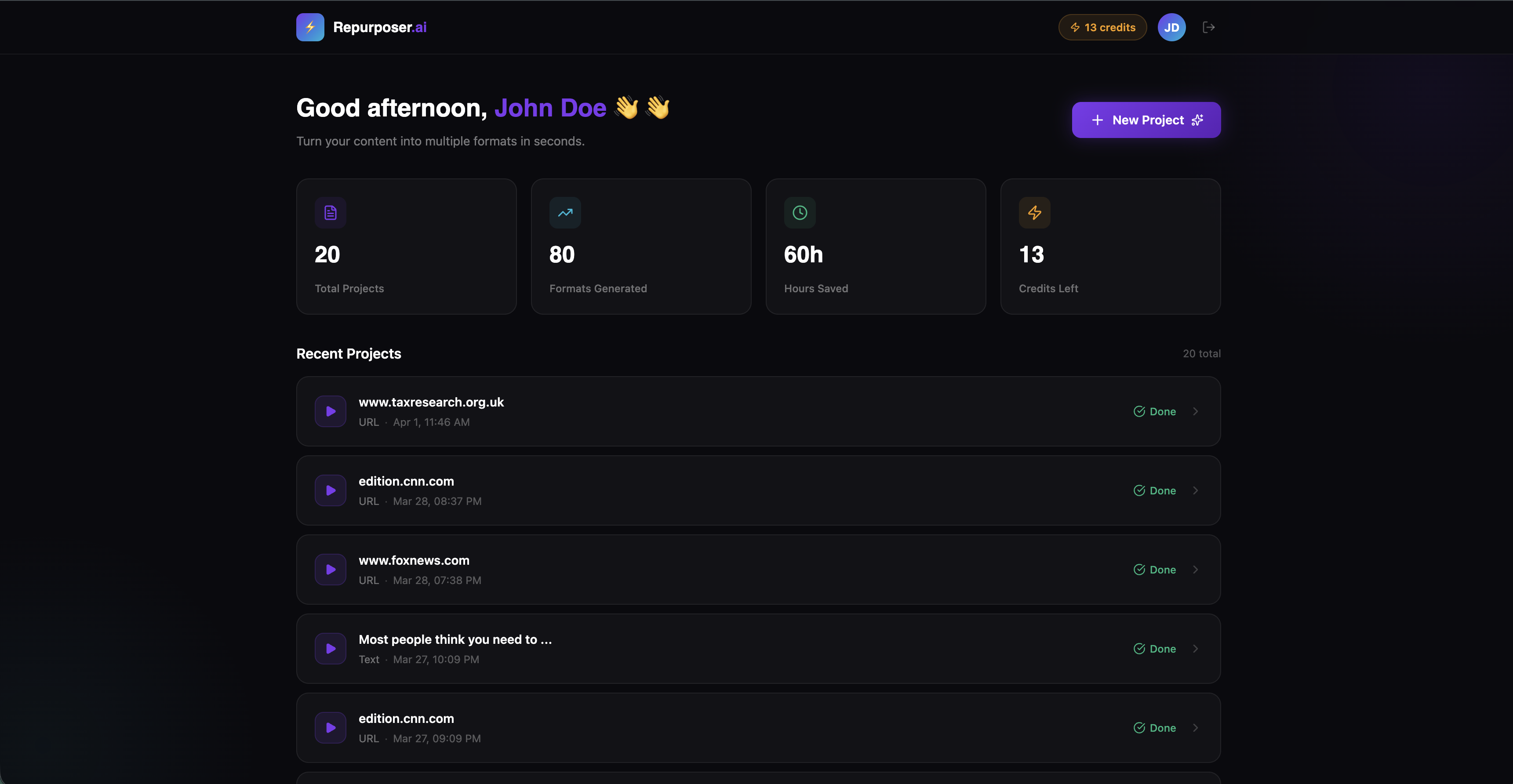Click the Hours Saved clock icon
1513x784 pixels.
[800, 213]
